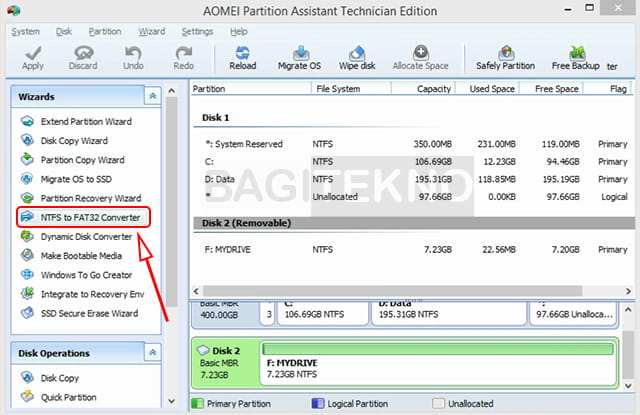Open the Disk menu

64,31
